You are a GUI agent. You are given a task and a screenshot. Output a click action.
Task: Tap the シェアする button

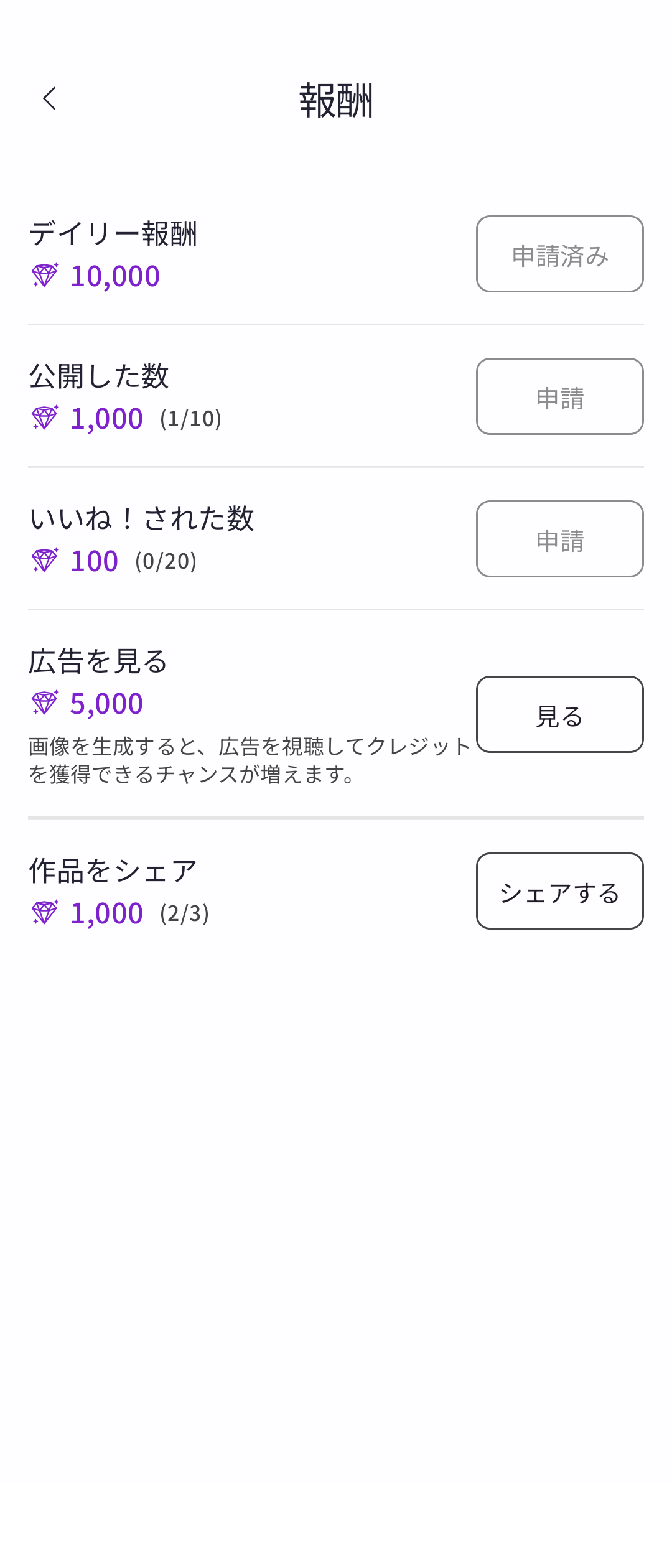coord(559,891)
